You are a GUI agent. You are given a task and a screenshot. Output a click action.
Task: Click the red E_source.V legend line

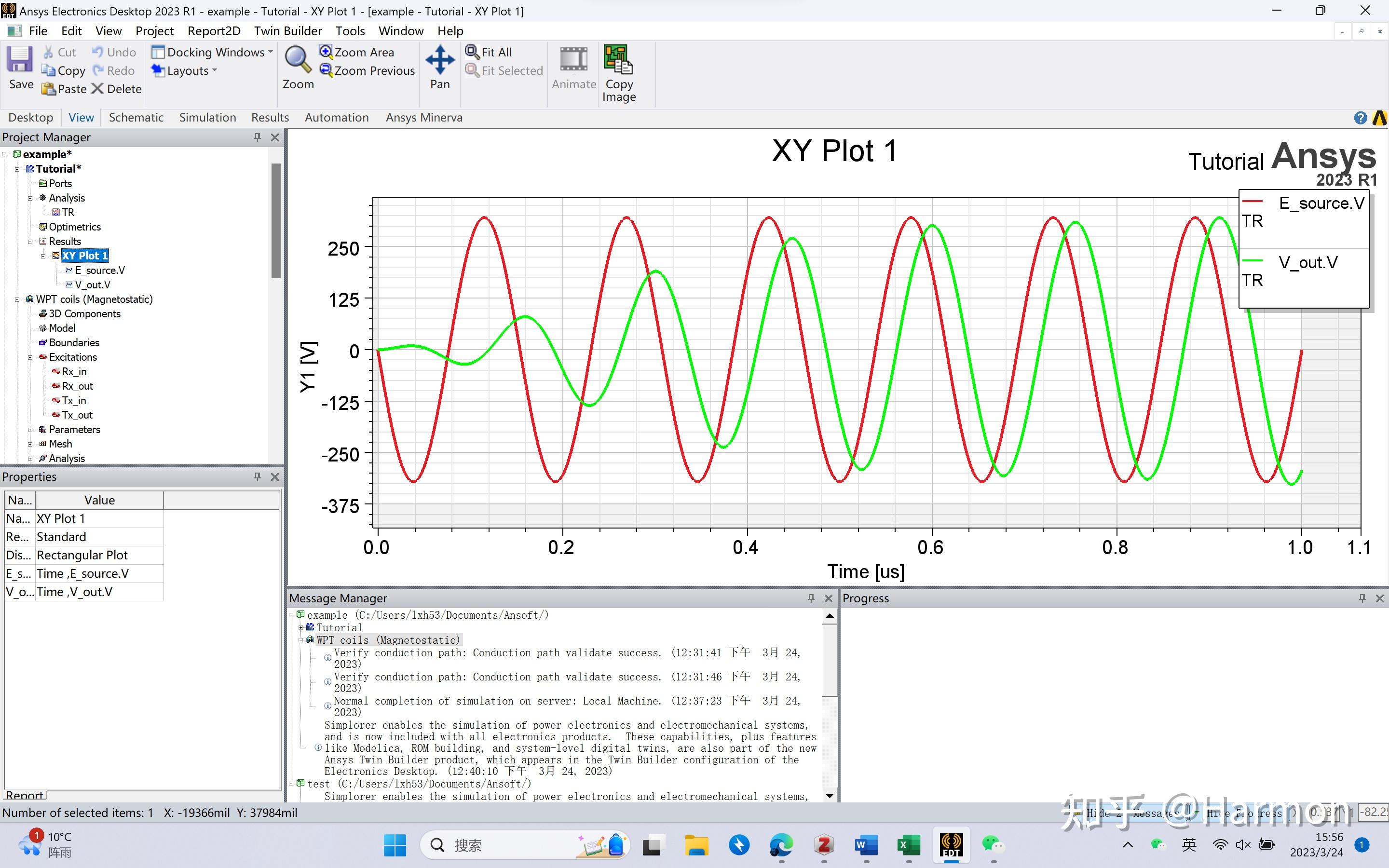pos(1253,202)
